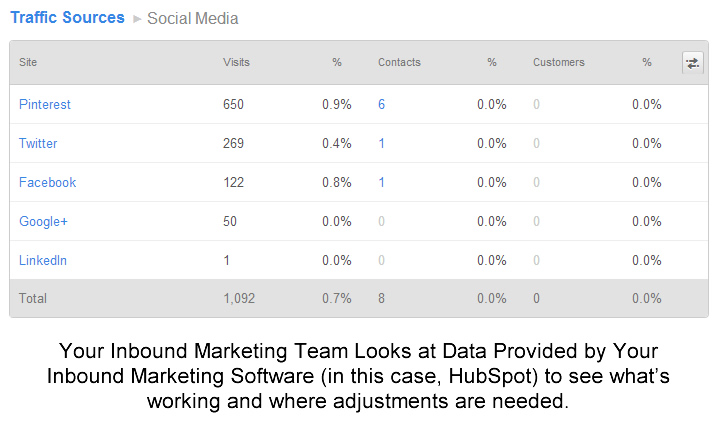View the 1 Twitter contact

point(381,143)
